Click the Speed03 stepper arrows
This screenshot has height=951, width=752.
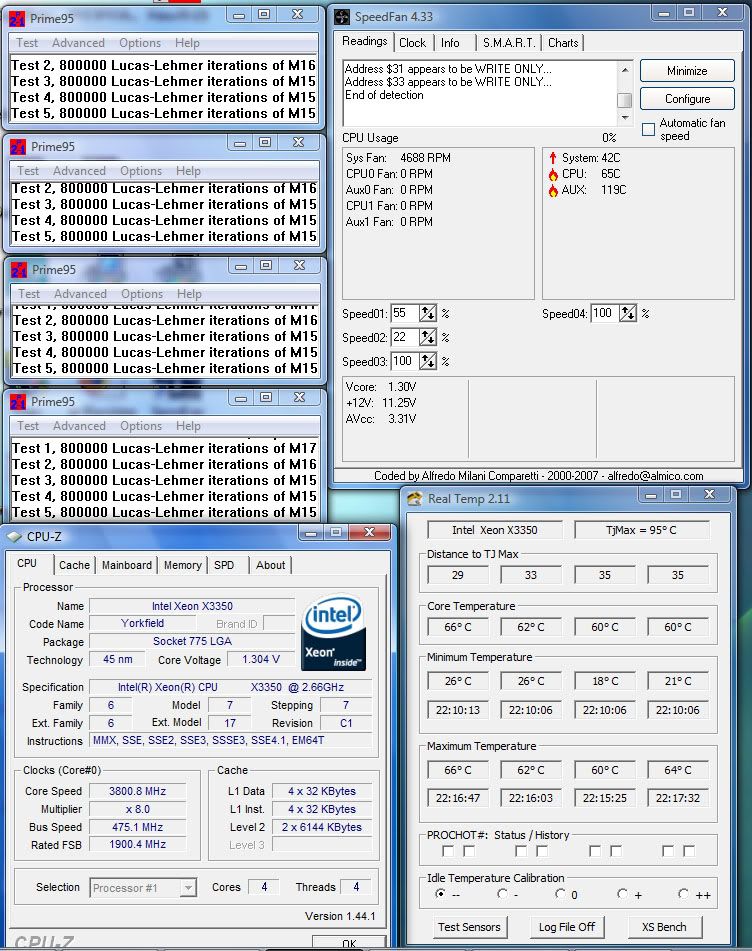(428, 361)
